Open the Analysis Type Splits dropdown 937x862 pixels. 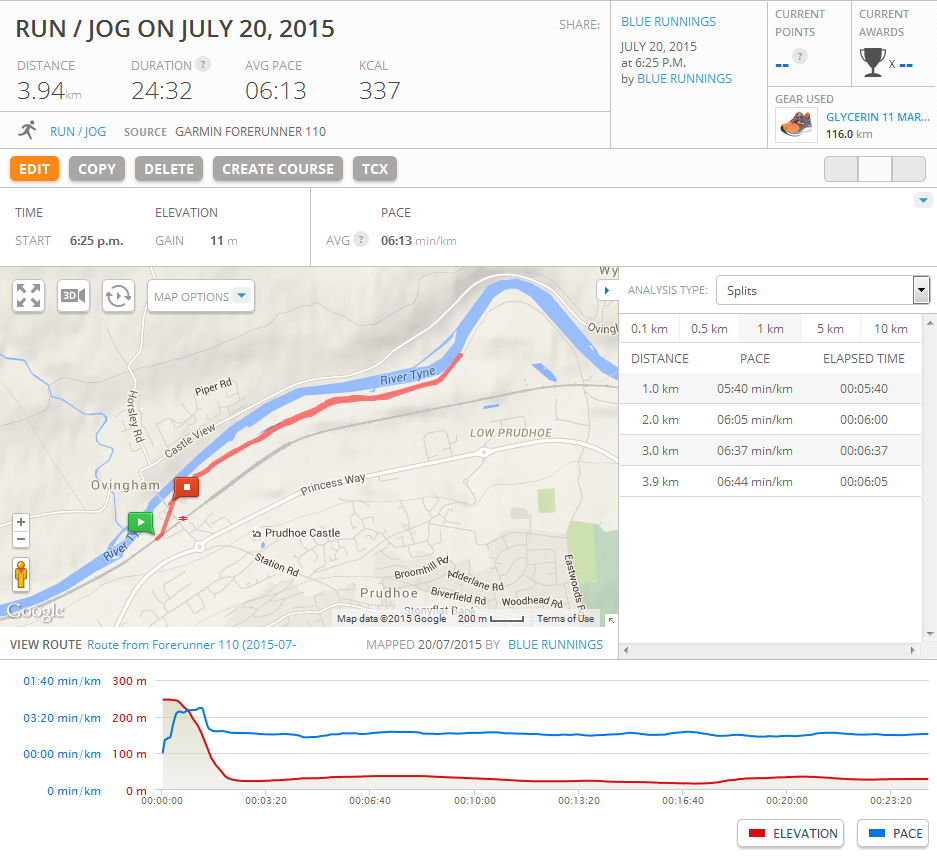tap(823, 291)
